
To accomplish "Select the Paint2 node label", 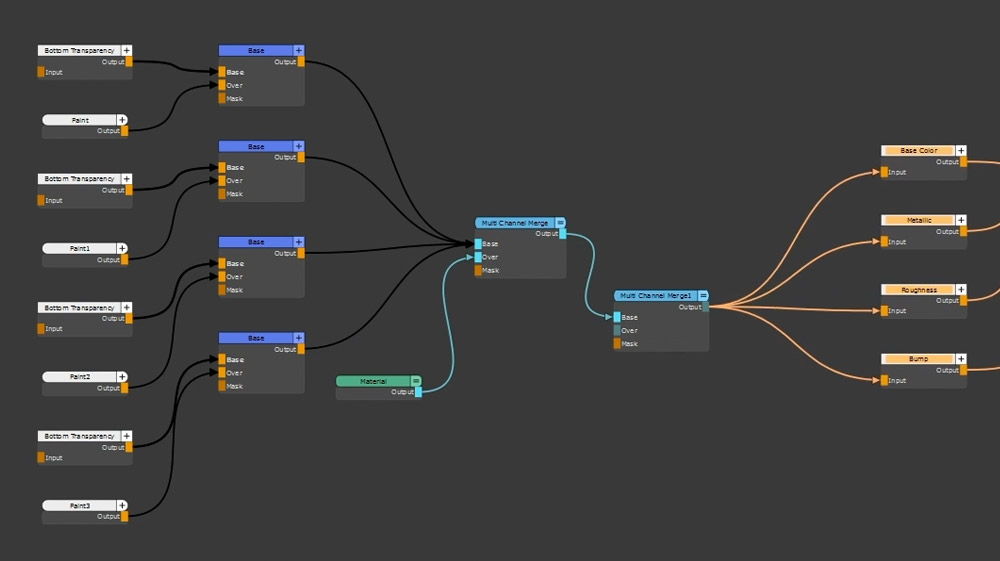I will (x=80, y=377).
